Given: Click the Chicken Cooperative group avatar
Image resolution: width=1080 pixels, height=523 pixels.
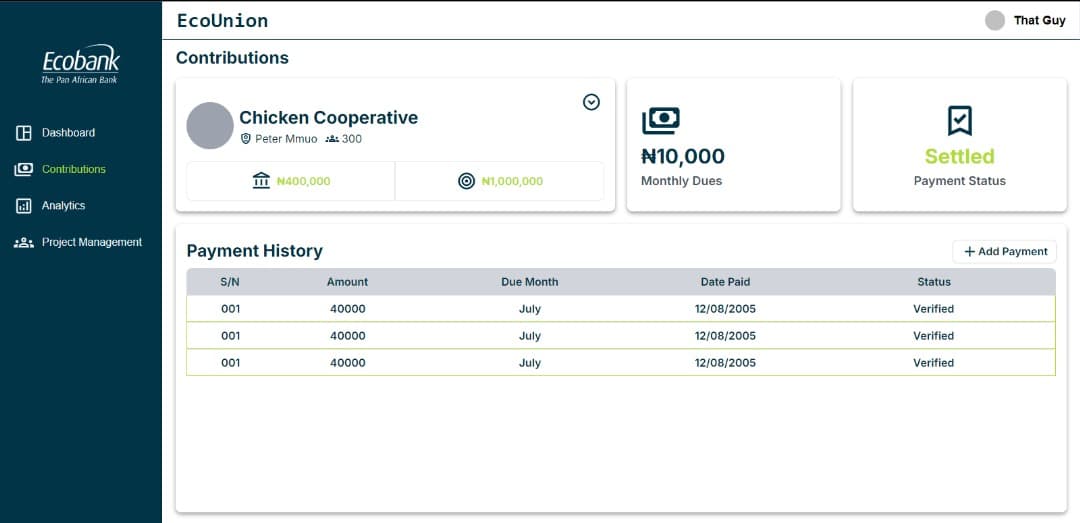Looking at the screenshot, I should point(210,126).
